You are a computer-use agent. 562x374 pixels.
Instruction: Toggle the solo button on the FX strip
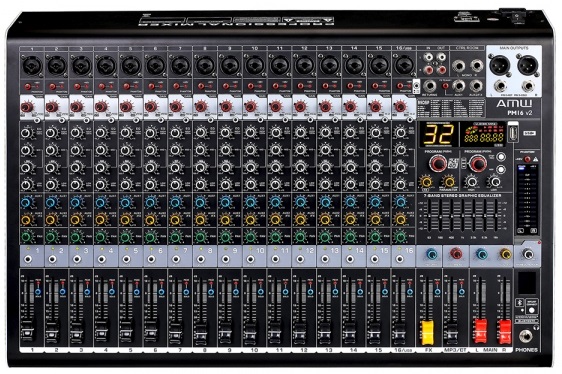(x=437, y=292)
